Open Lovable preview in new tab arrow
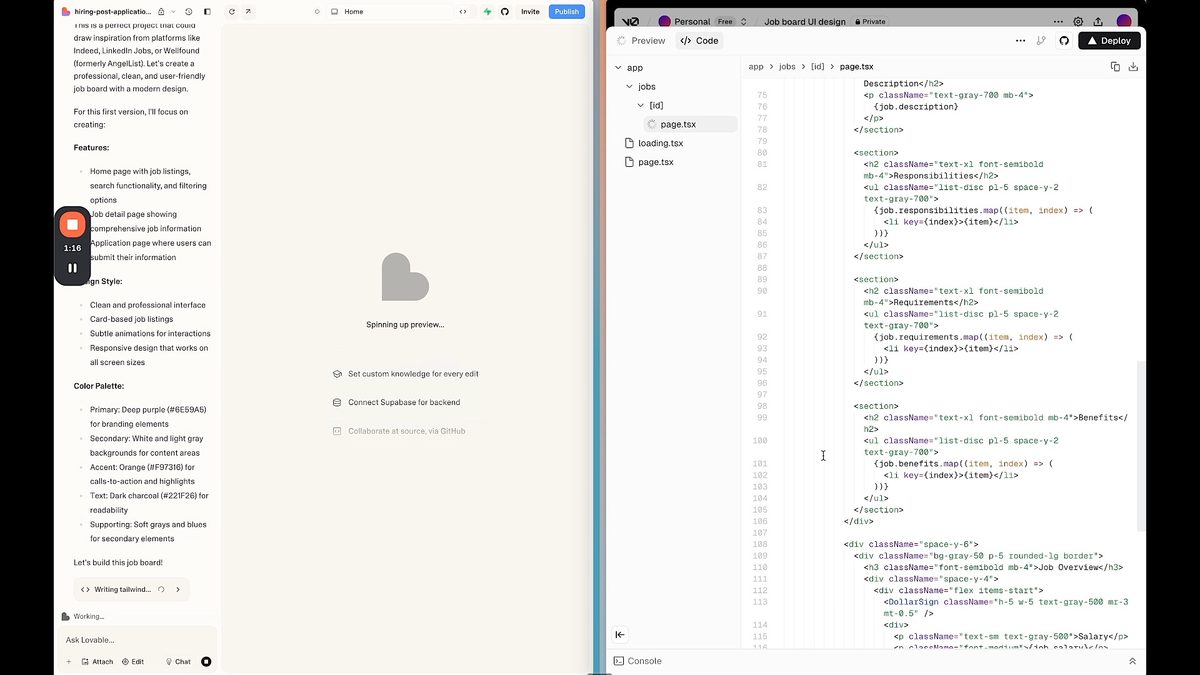Screen dimensions: 1200x675 coord(248,12)
